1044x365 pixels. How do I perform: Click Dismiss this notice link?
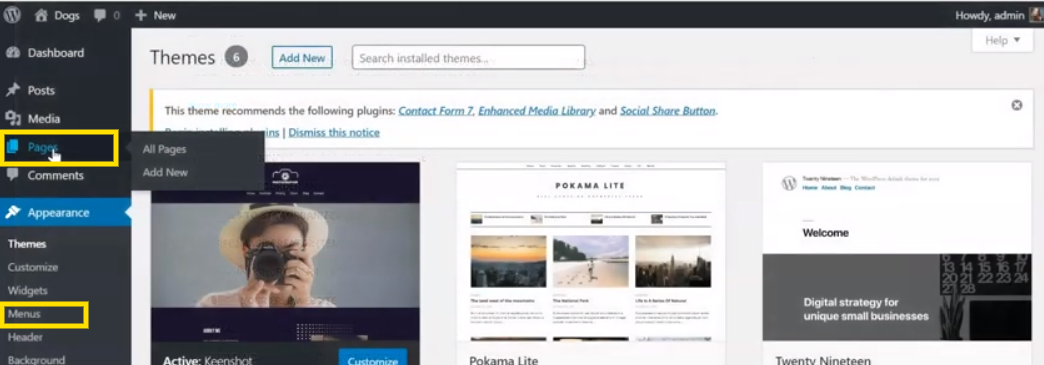tap(334, 132)
